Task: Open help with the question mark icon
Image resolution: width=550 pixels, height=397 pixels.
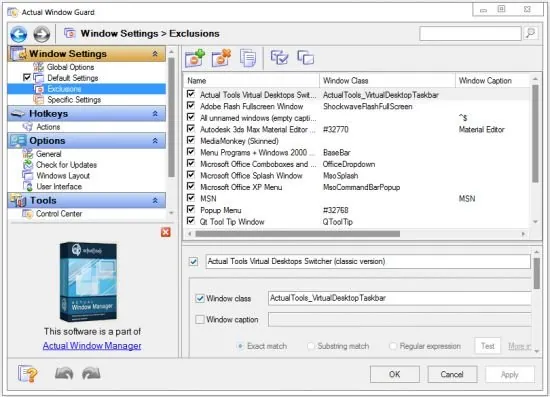Action: point(28,374)
